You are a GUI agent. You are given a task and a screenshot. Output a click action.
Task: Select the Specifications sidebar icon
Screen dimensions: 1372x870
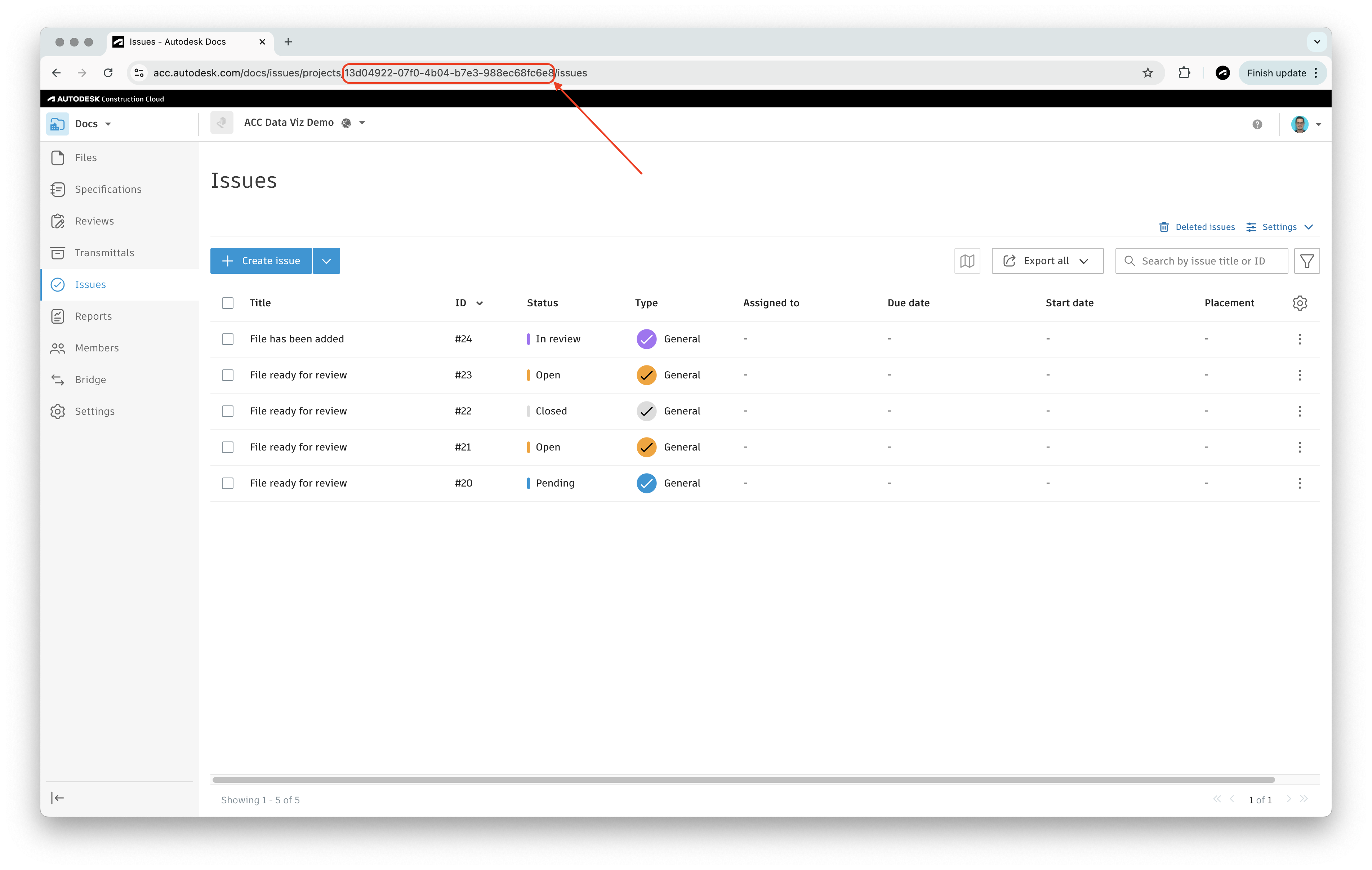(x=59, y=189)
